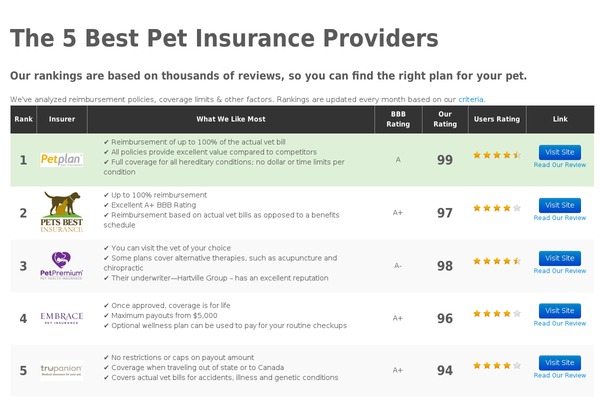Screen dimensions: 600x400
Task: Click Trupanion's user rating stars
Action: click(x=497, y=366)
